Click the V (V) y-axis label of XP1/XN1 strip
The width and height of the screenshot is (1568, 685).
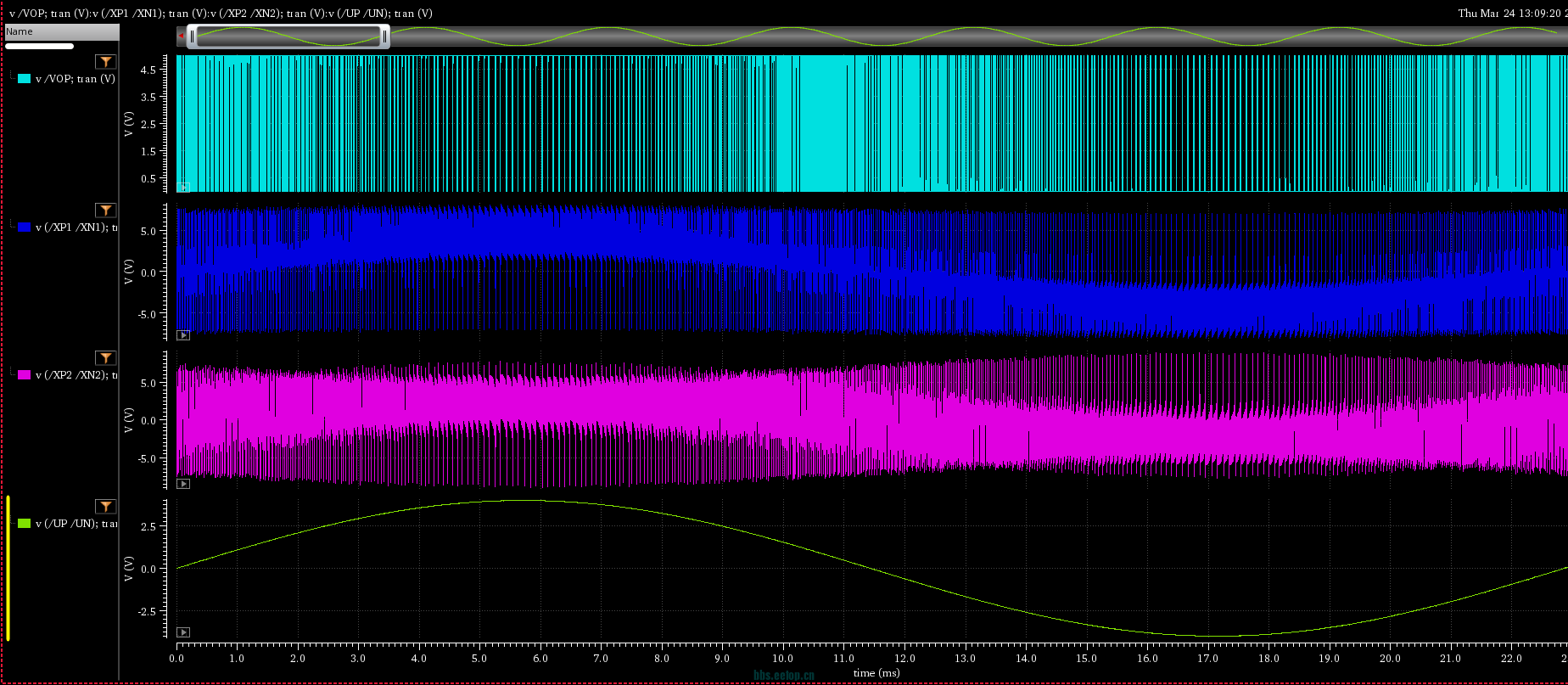(x=129, y=272)
